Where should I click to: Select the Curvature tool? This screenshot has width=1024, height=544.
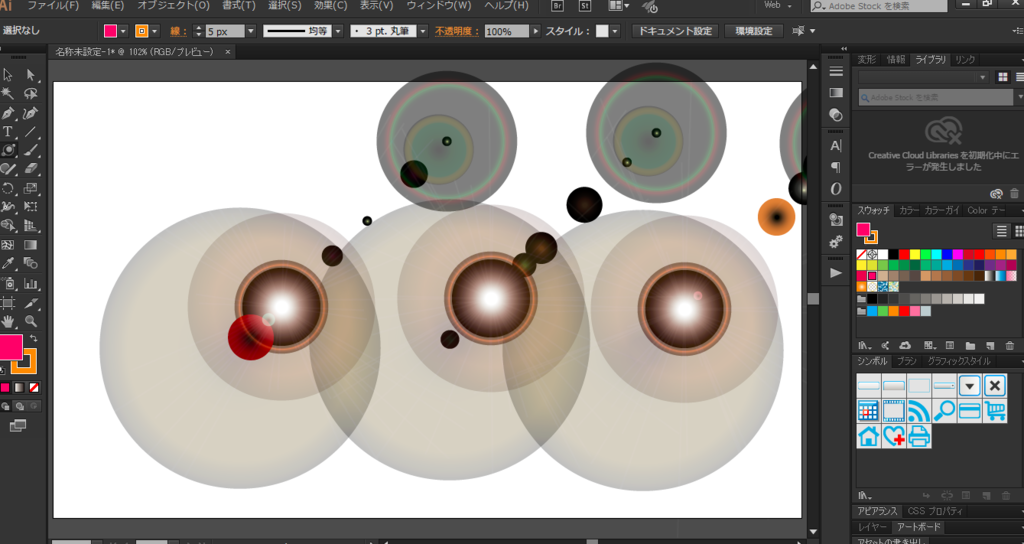tap(30, 113)
